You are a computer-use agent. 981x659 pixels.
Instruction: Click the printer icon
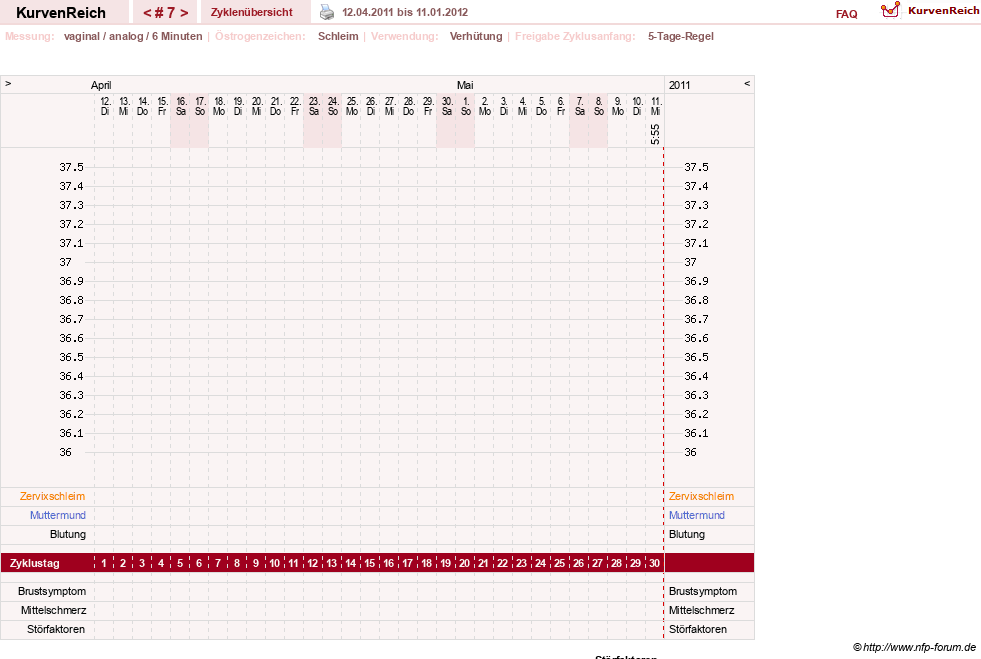coord(327,12)
